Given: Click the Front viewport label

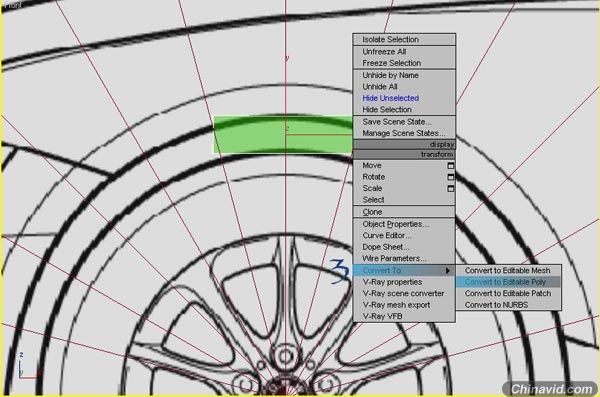Looking at the screenshot, I should [12, 5].
